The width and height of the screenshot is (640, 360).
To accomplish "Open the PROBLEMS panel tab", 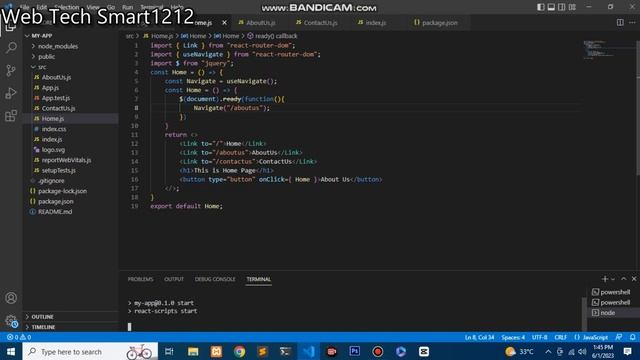I will coord(140,279).
